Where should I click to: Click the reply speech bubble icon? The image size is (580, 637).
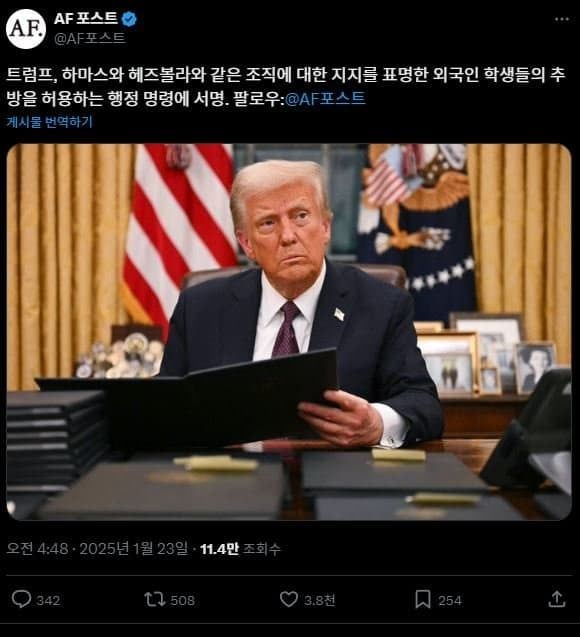[22, 599]
